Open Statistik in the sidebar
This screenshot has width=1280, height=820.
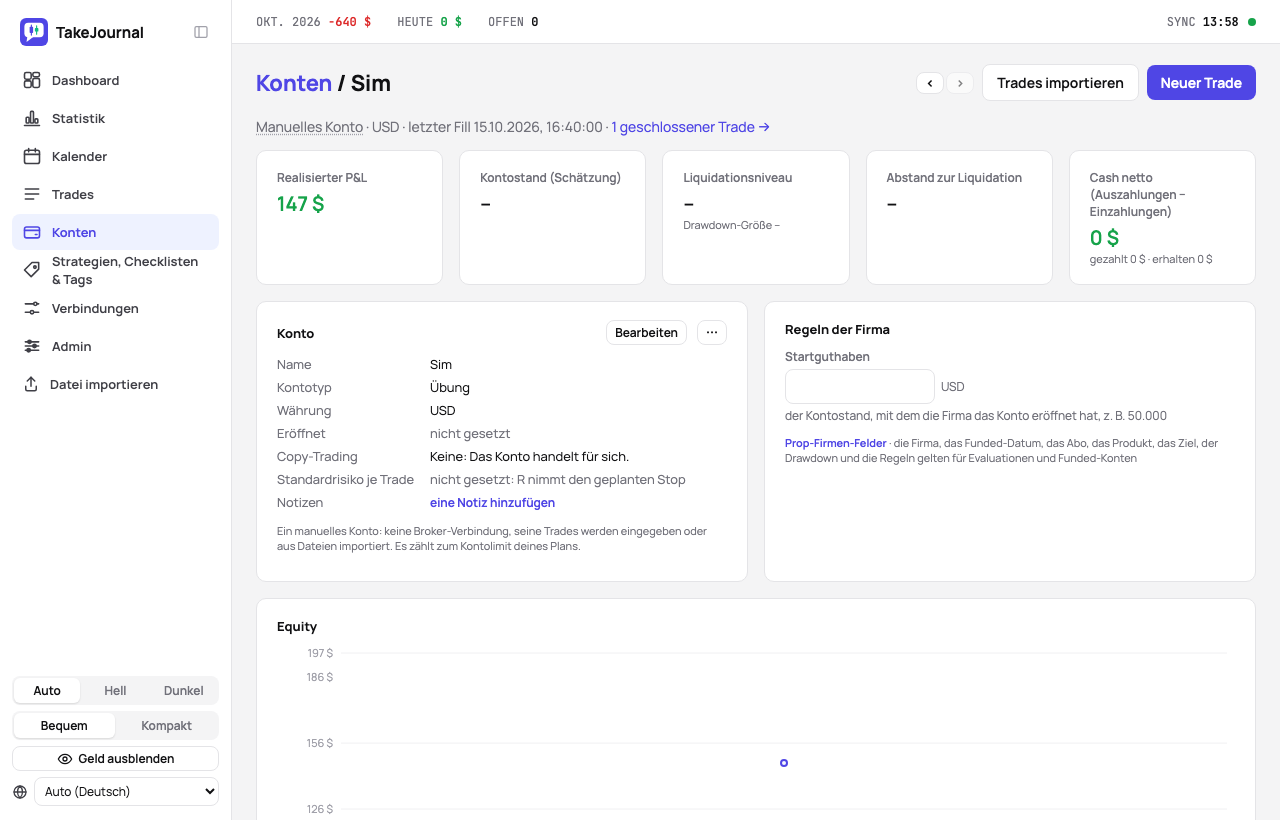coord(115,118)
